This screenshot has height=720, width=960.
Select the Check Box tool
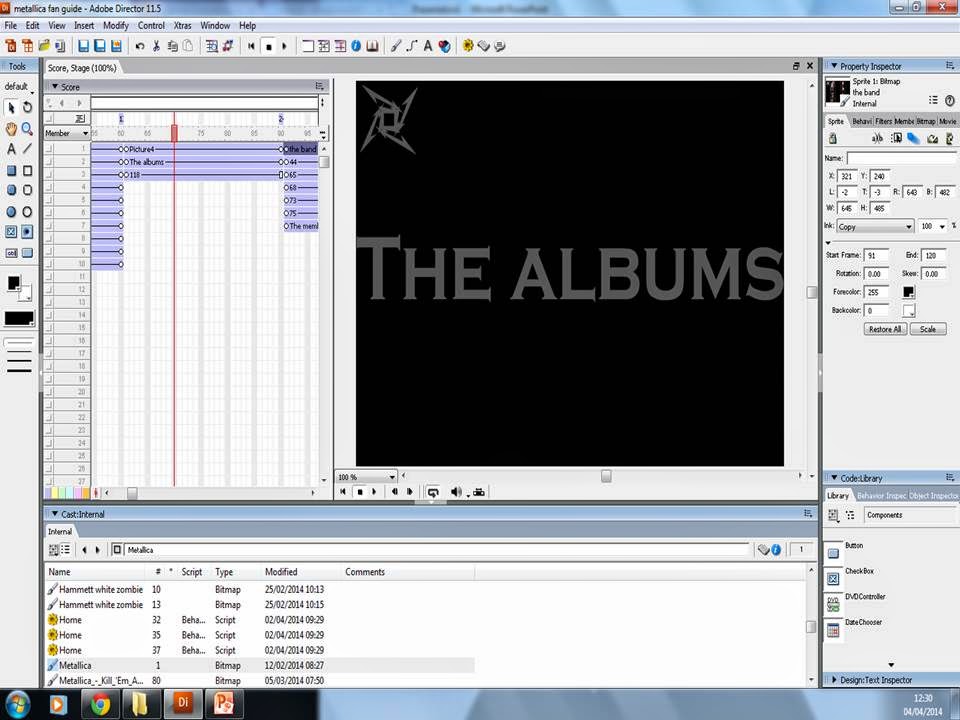[x=11, y=232]
